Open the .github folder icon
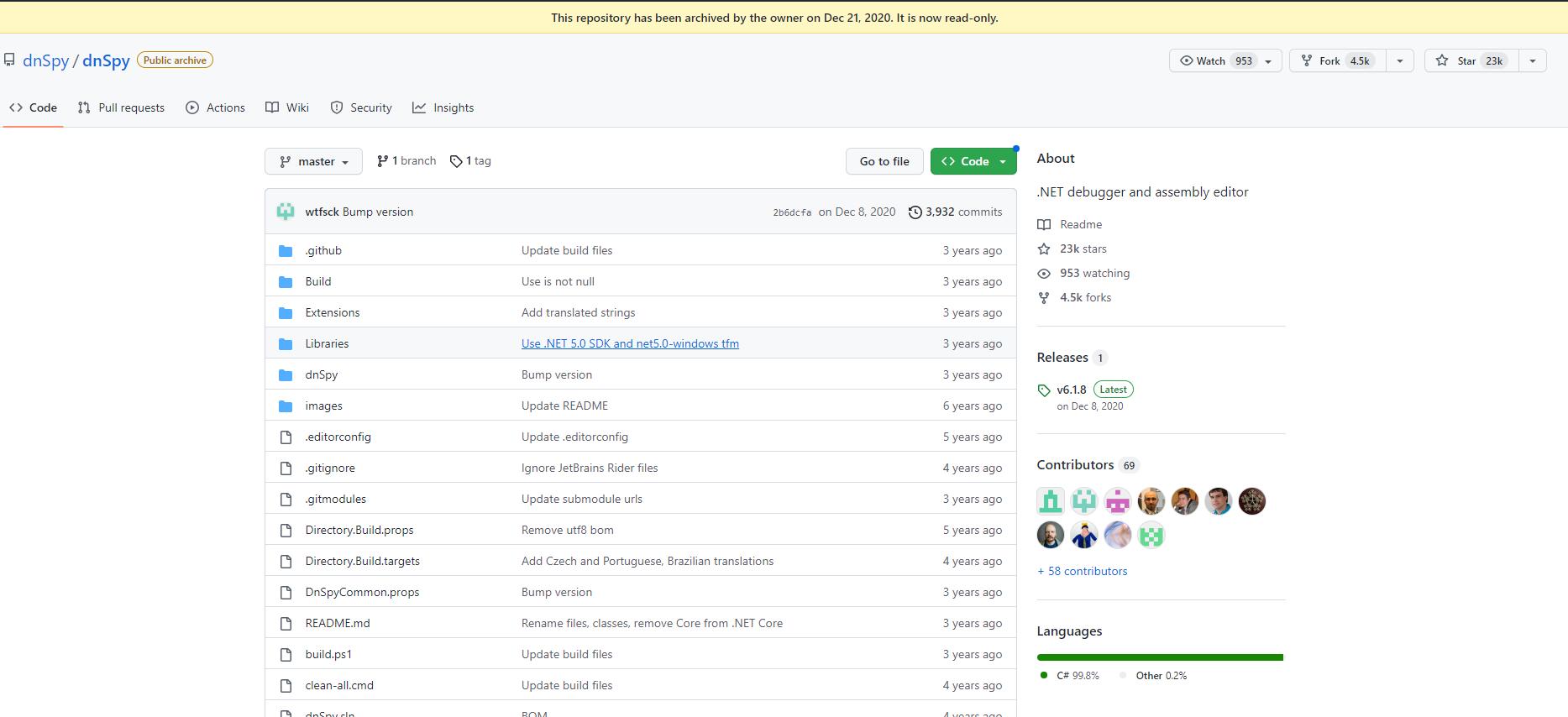The height and width of the screenshot is (717, 1568). click(286, 251)
